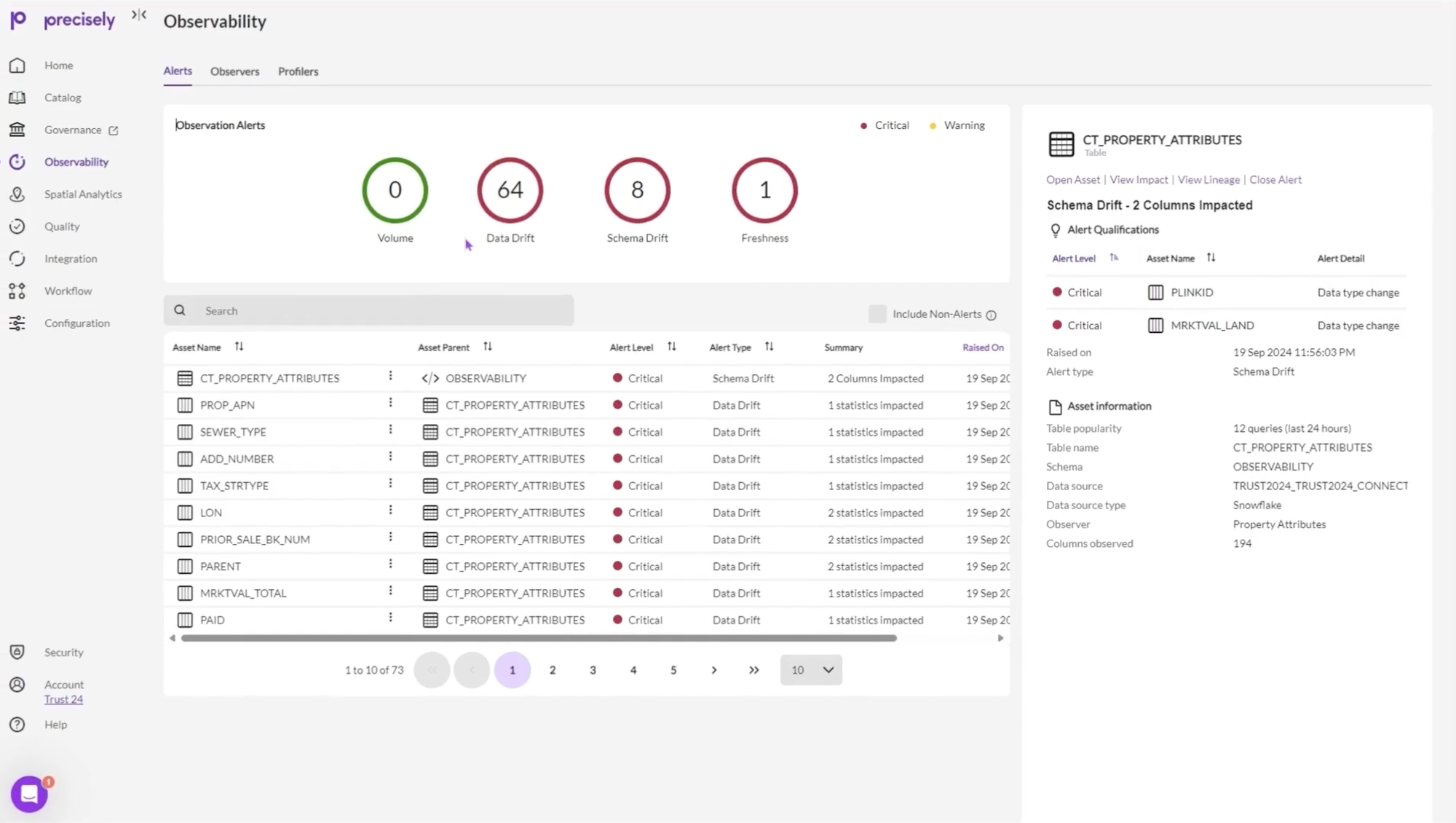Screen dimensions: 1456x823
Task: Click the Security shield sidebar icon
Action: point(17,653)
